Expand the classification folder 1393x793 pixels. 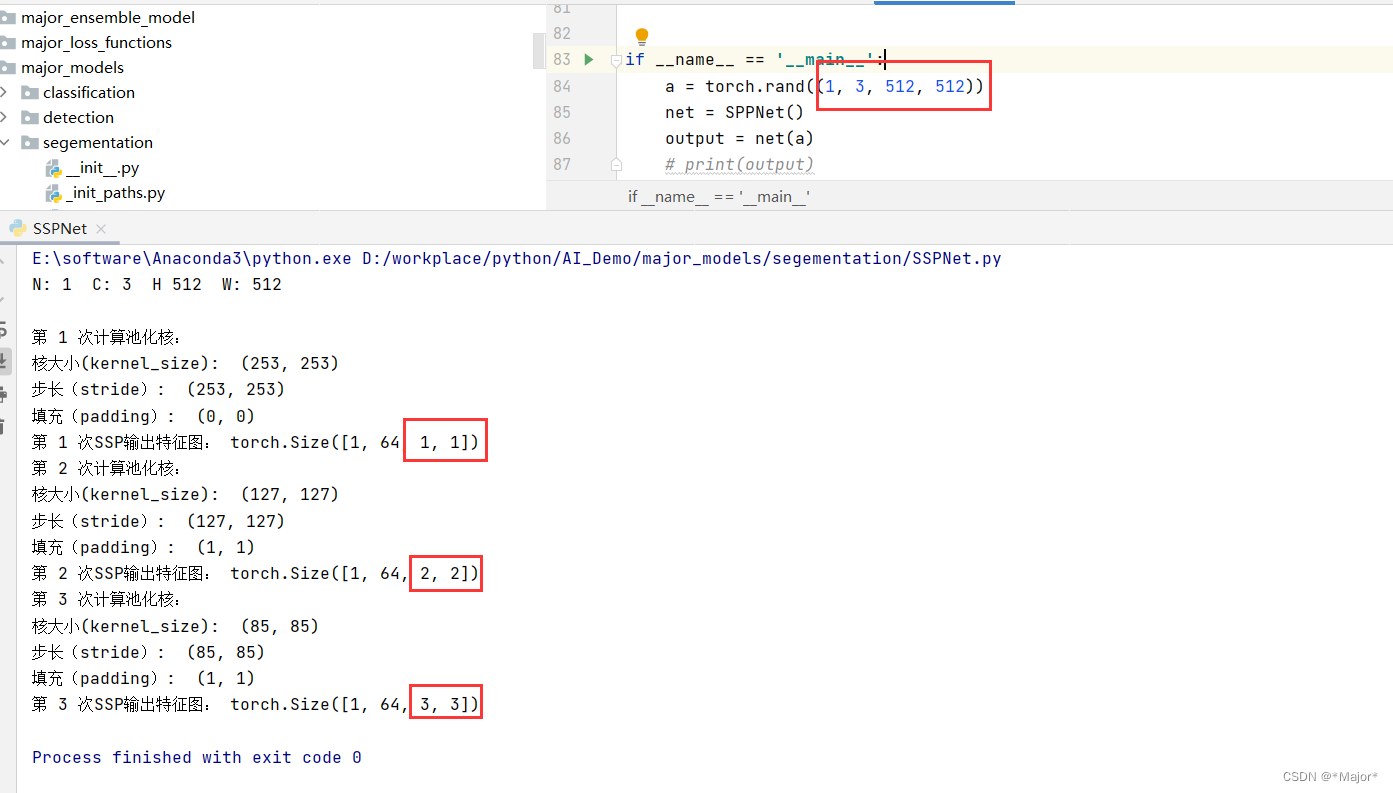pyautogui.click(x=4, y=93)
